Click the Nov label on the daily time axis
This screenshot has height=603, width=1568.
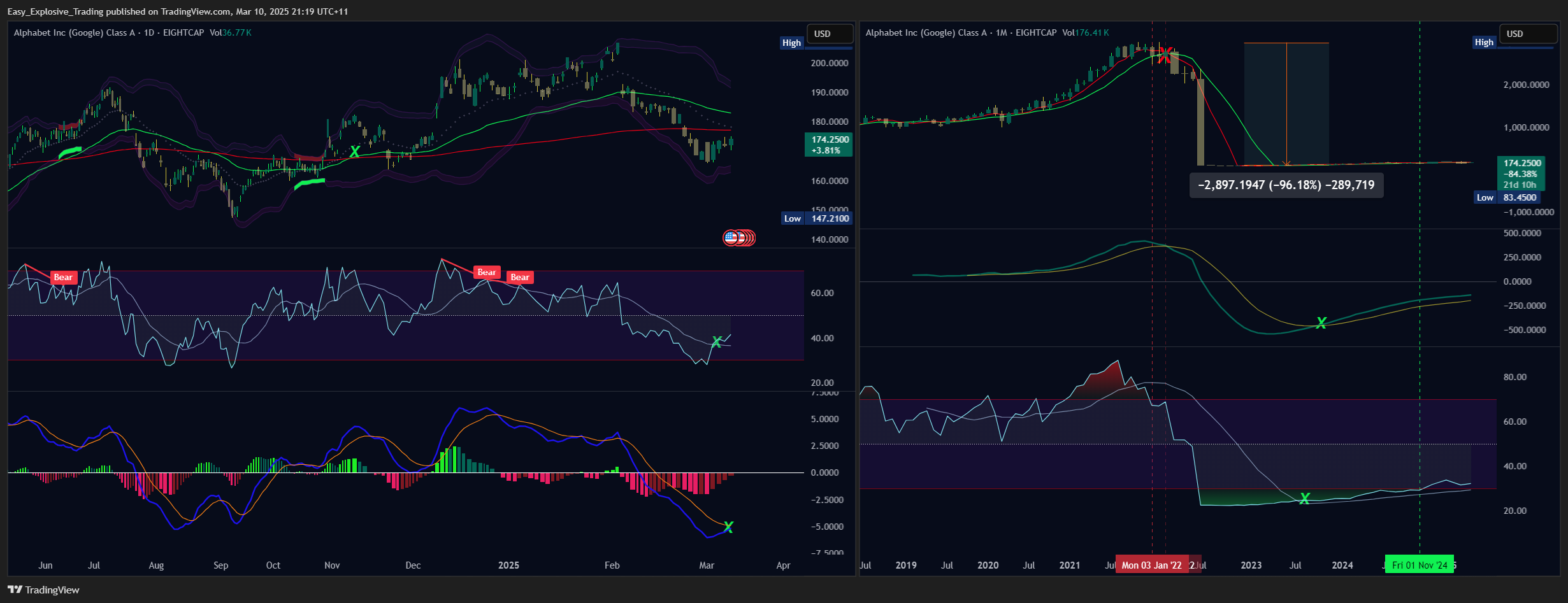pyautogui.click(x=332, y=565)
